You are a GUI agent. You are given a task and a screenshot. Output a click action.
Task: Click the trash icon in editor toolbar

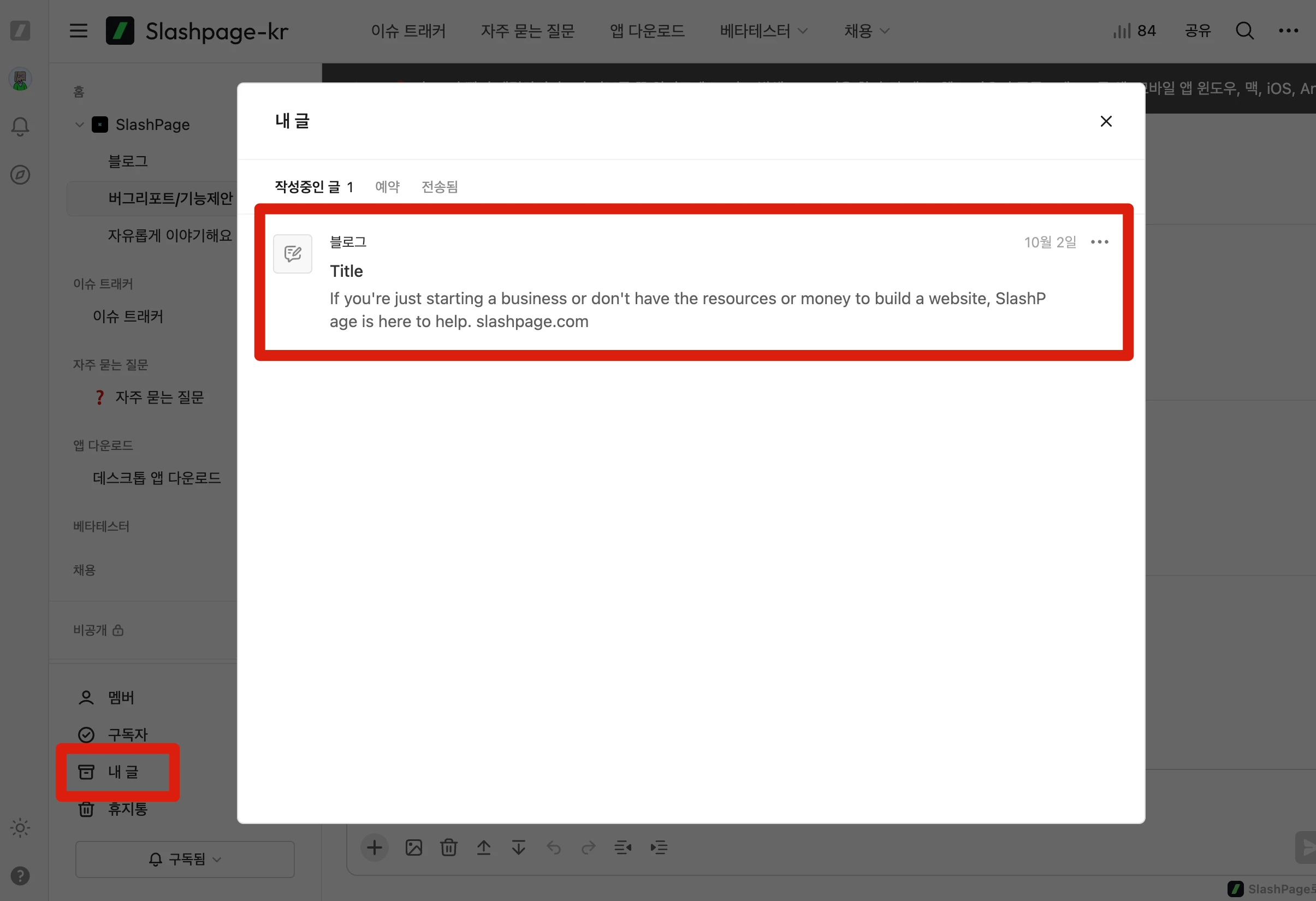tap(448, 848)
